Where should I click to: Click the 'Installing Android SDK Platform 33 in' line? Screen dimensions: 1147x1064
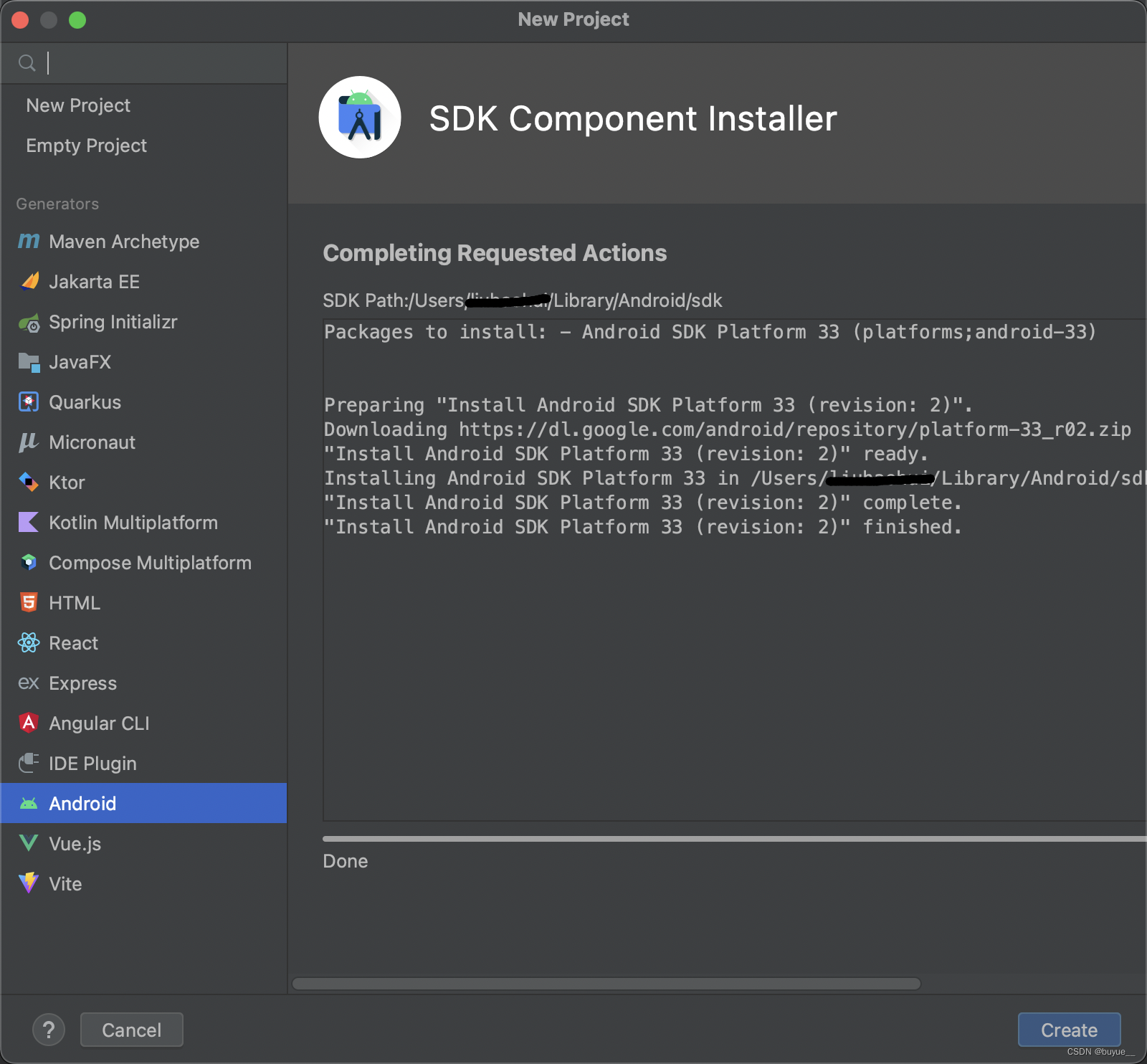tap(735, 478)
